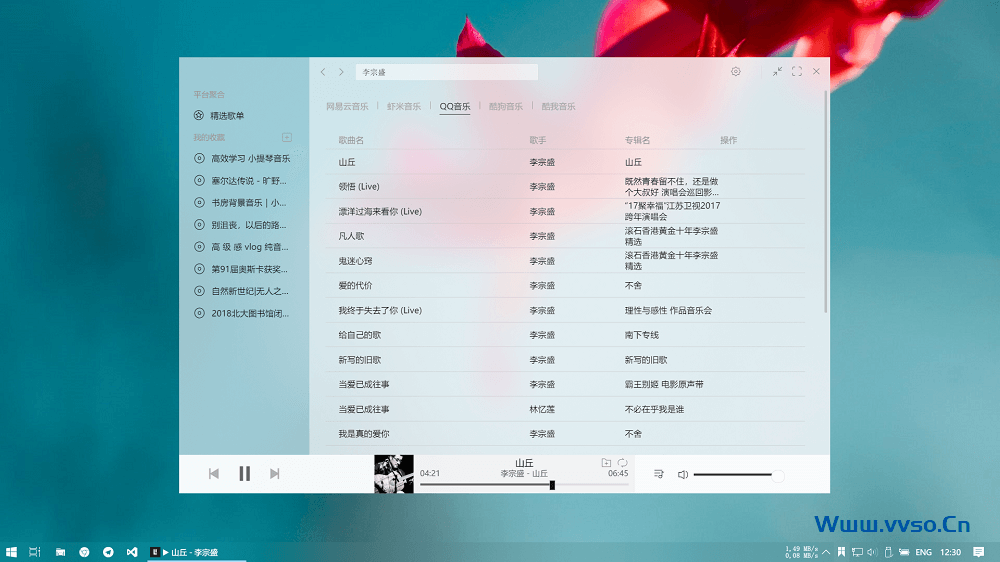Open Telegram from the taskbar
Image resolution: width=1000 pixels, height=562 pixels.
tap(108, 552)
